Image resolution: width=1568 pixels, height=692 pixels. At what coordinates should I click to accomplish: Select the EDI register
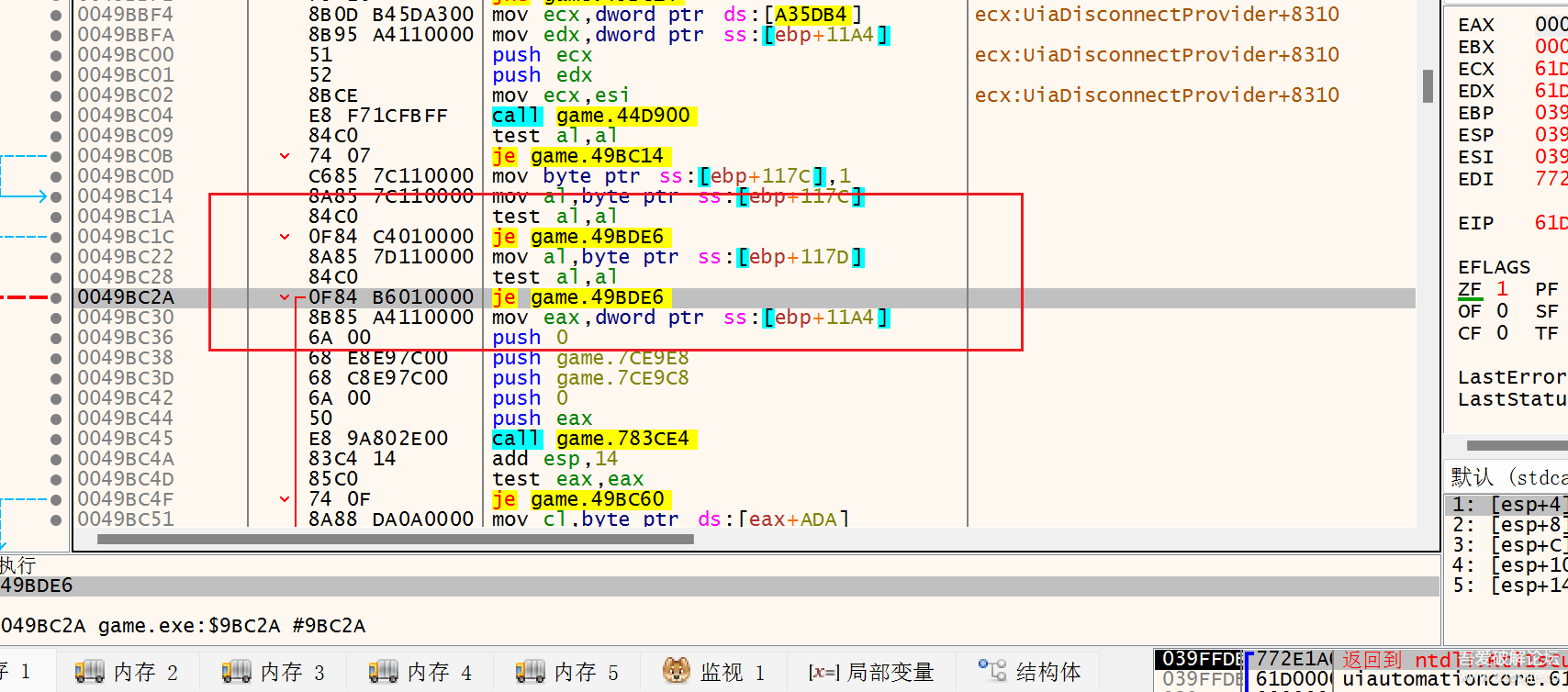pyautogui.click(x=1476, y=179)
